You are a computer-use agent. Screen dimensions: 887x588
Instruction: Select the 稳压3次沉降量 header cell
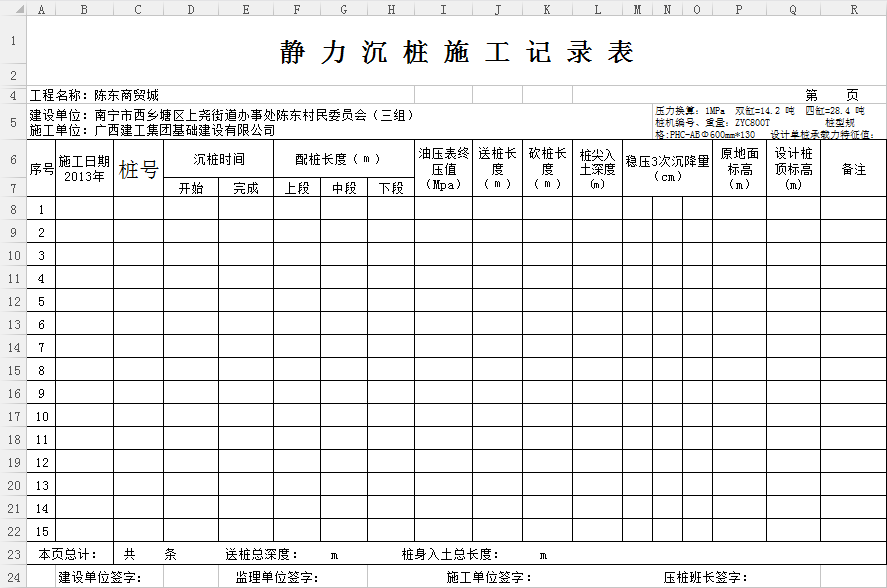666,169
